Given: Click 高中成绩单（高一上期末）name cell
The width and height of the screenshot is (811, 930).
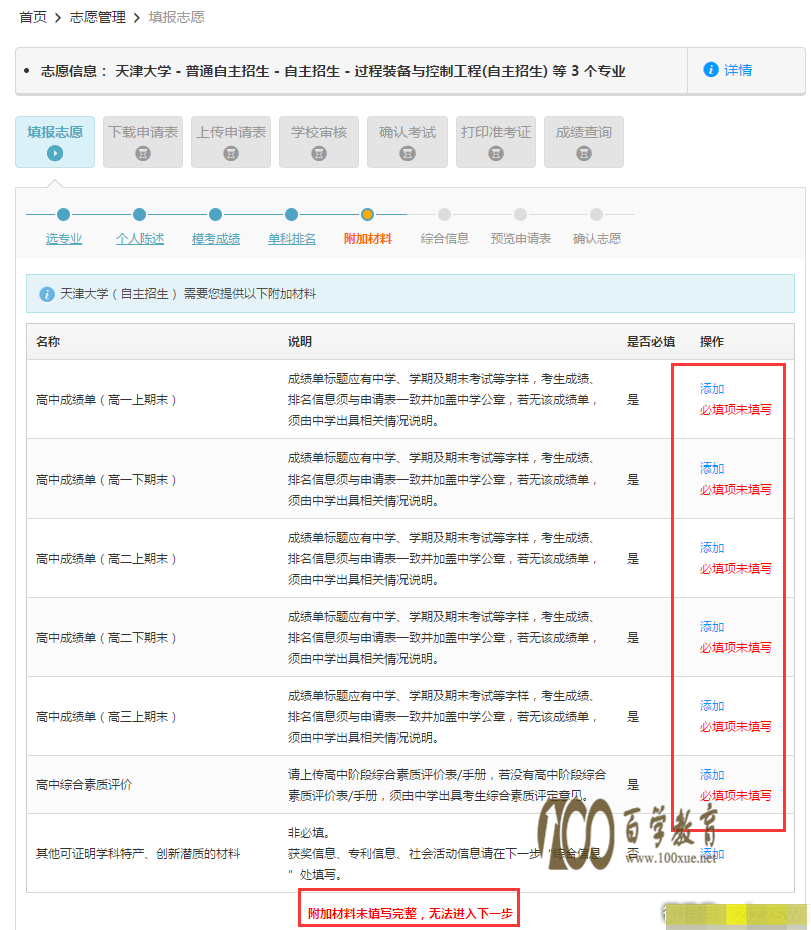Looking at the screenshot, I should [106, 400].
